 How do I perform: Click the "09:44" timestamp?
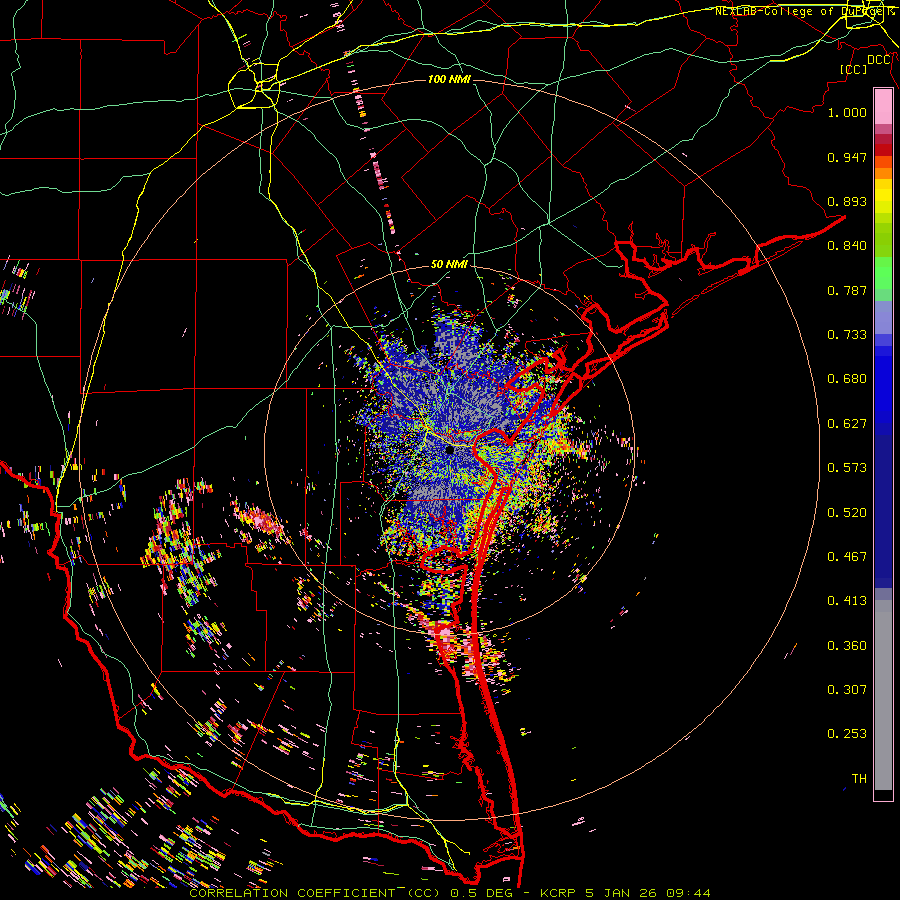(x=688, y=893)
